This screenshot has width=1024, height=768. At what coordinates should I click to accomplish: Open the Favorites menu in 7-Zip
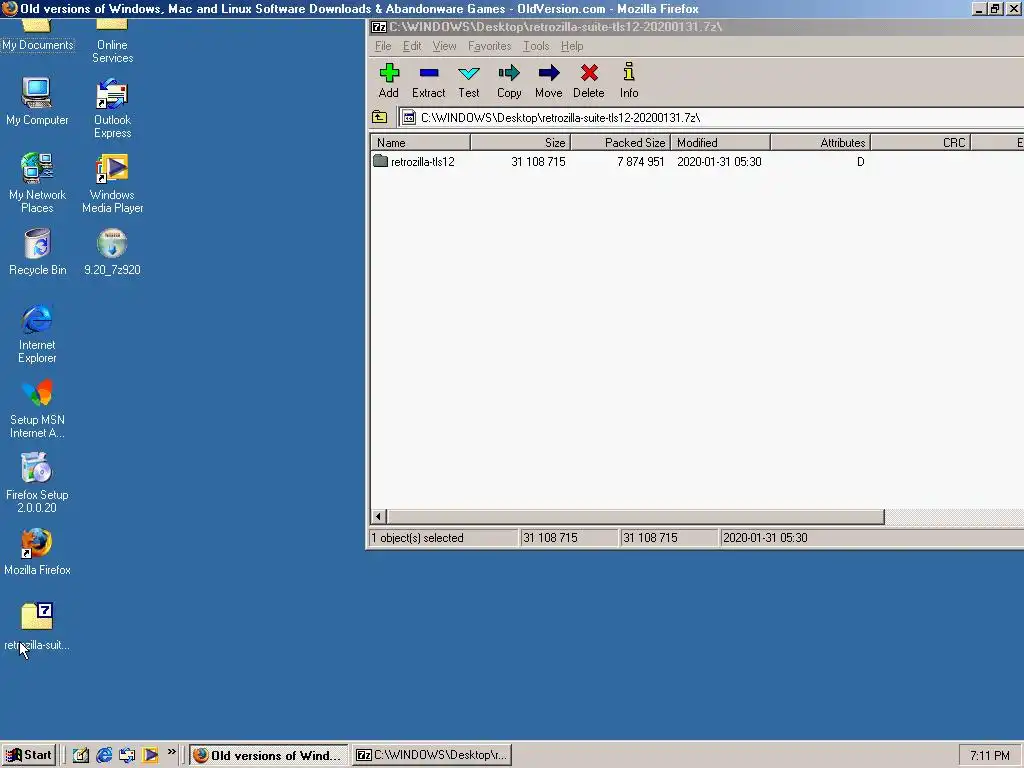pyautogui.click(x=489, y=46)
